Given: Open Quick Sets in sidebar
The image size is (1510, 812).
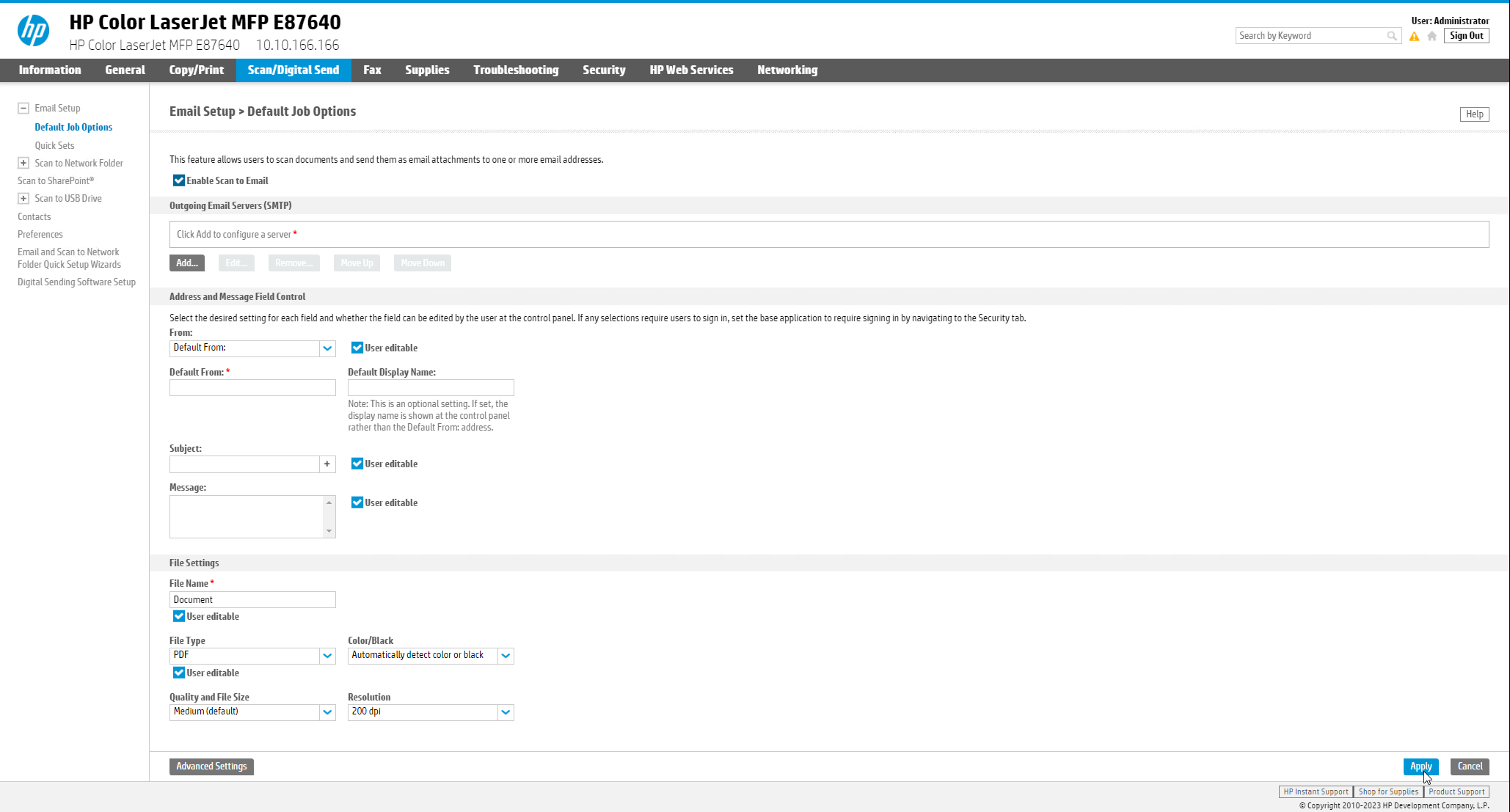Looking at the screenshot, I should 54,145.
